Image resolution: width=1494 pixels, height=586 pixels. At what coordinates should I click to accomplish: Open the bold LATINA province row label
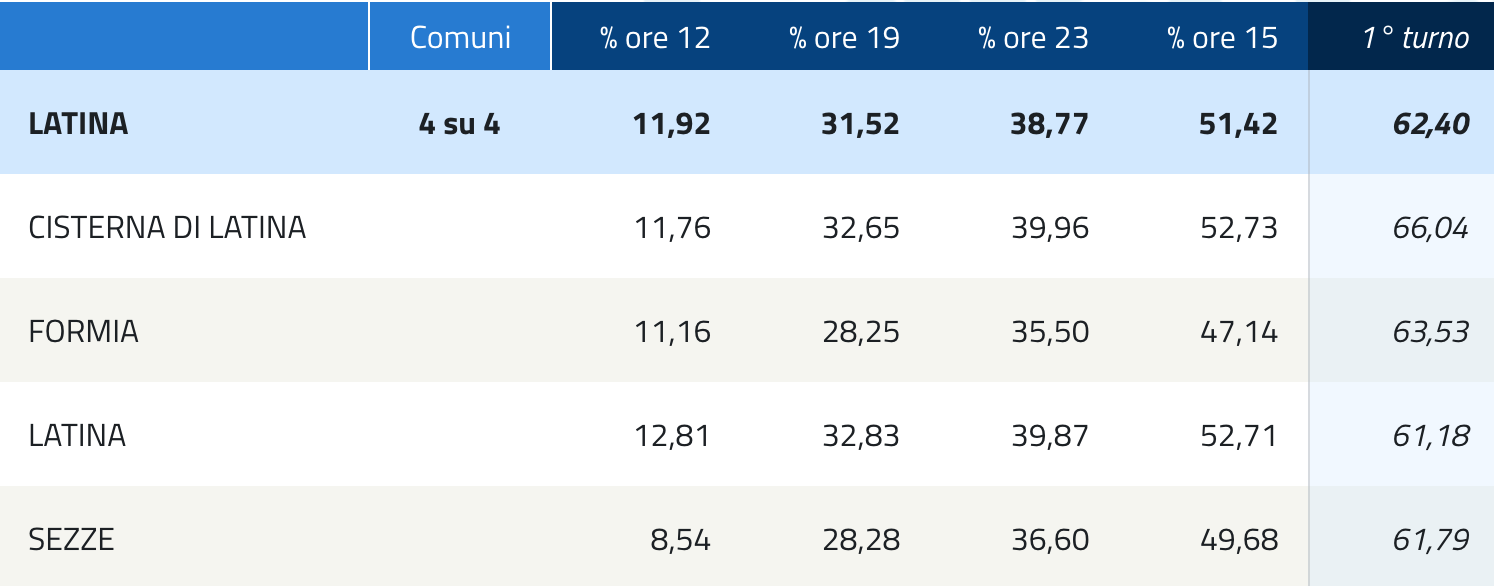click(79, 124)
